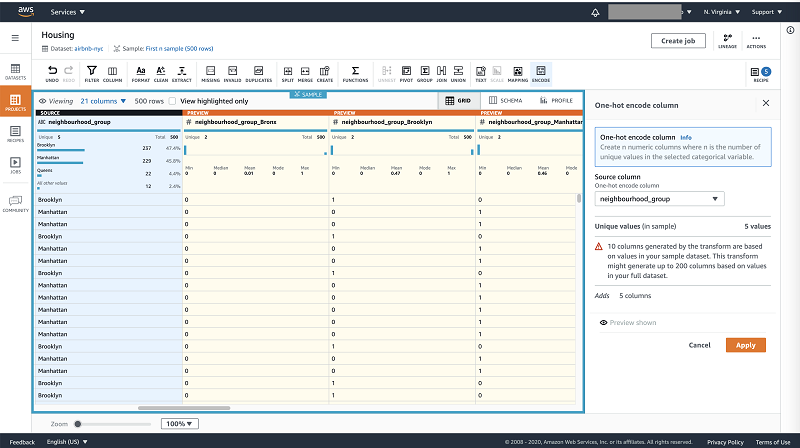
Task: Open the Pivot transform tool
Action: pos(406,73)
